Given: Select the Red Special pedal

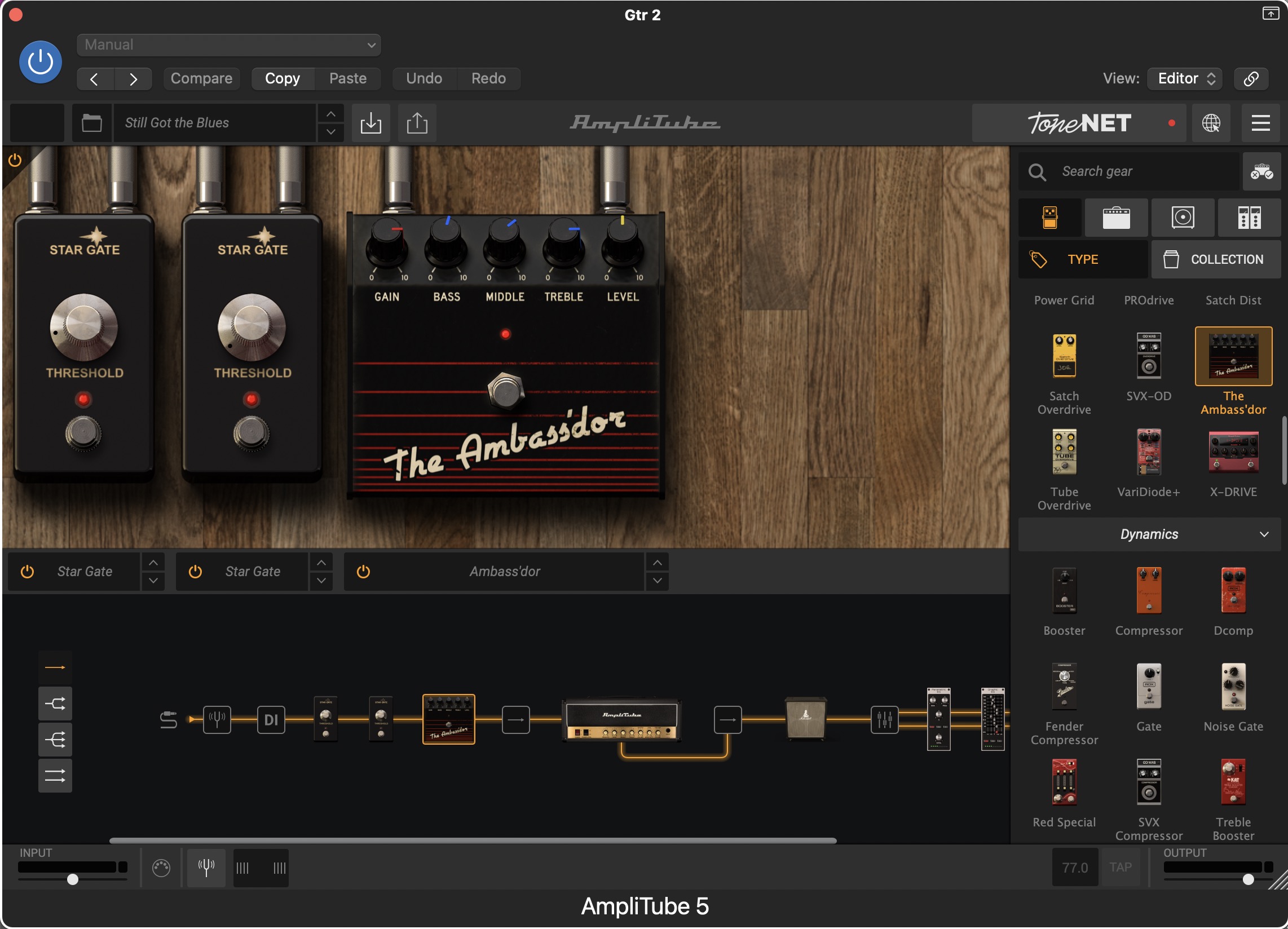Looking at the screenshot, I should [x=1064, y=783].
